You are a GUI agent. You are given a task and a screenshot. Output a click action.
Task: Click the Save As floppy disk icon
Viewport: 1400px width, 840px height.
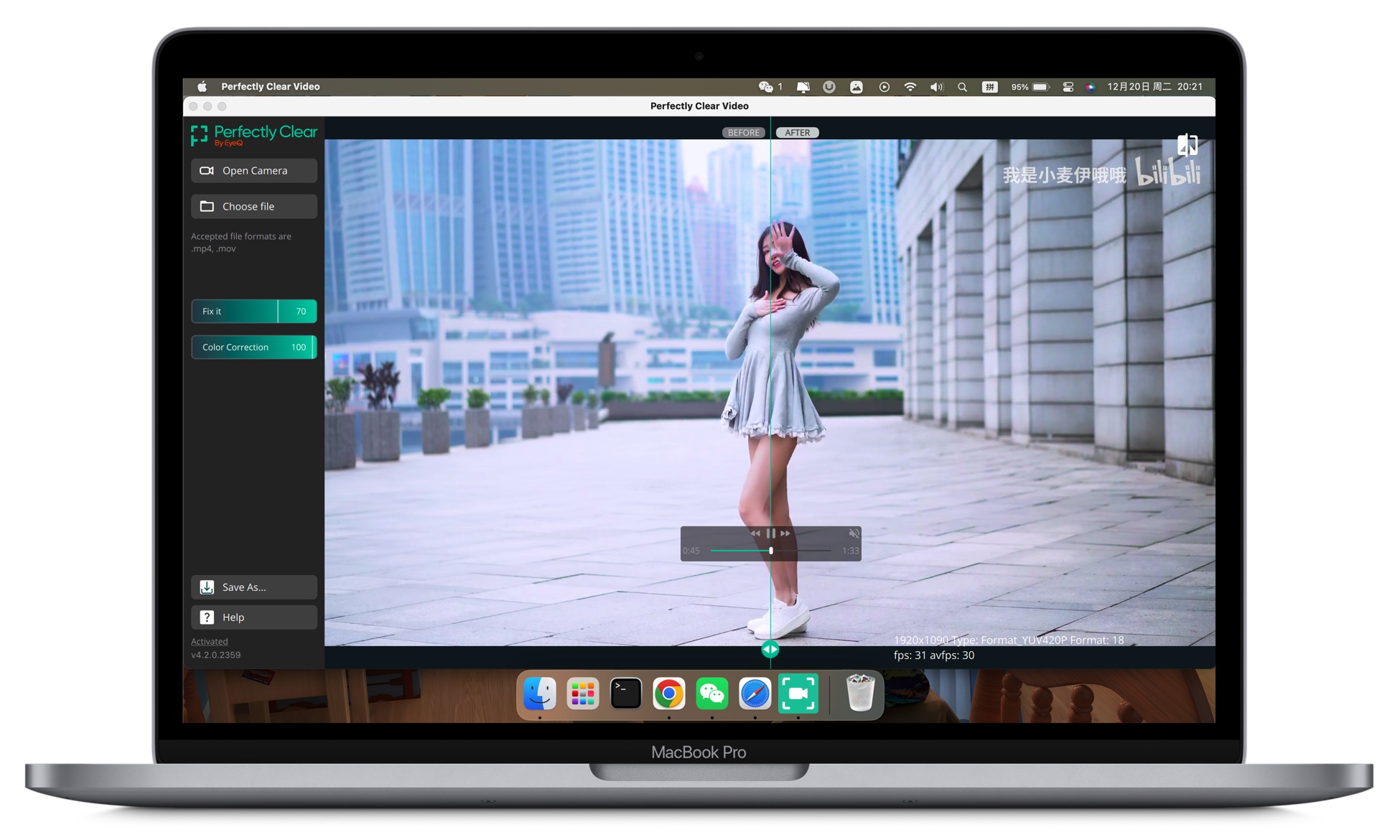point(207,587)
